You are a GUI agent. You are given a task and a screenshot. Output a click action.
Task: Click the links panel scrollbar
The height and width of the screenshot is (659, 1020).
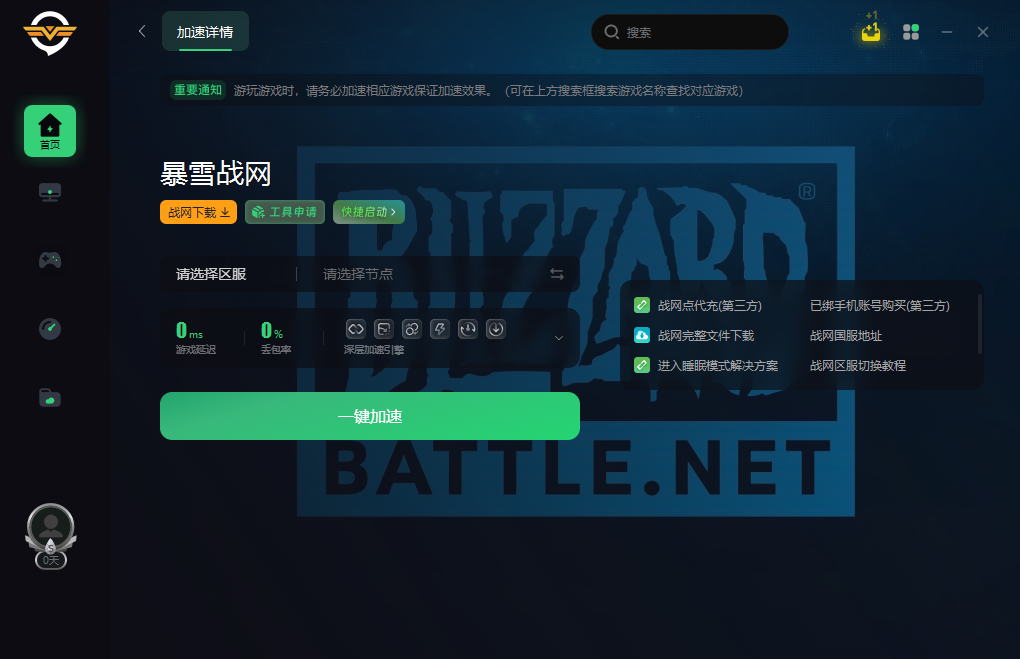980,324
